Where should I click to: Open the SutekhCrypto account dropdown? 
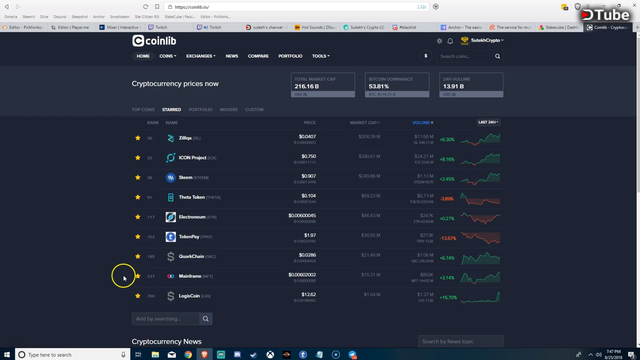pos(482,40)
